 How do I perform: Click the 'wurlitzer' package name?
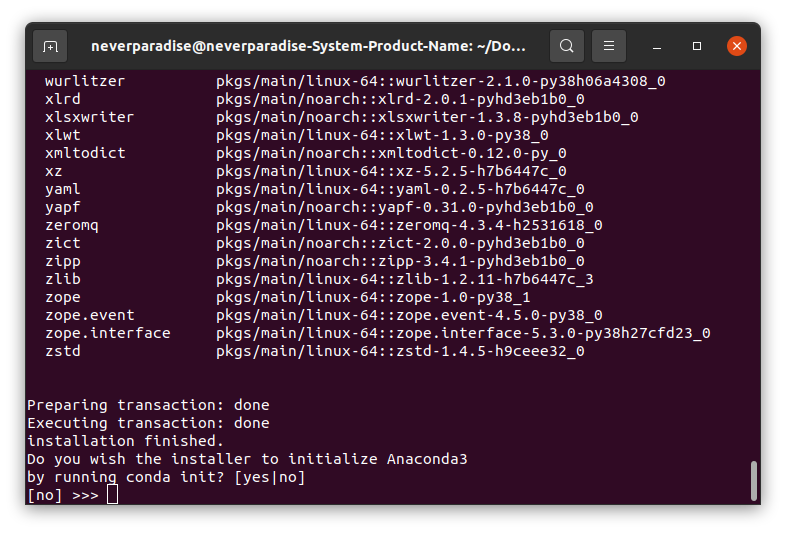(x=85, y=81)
